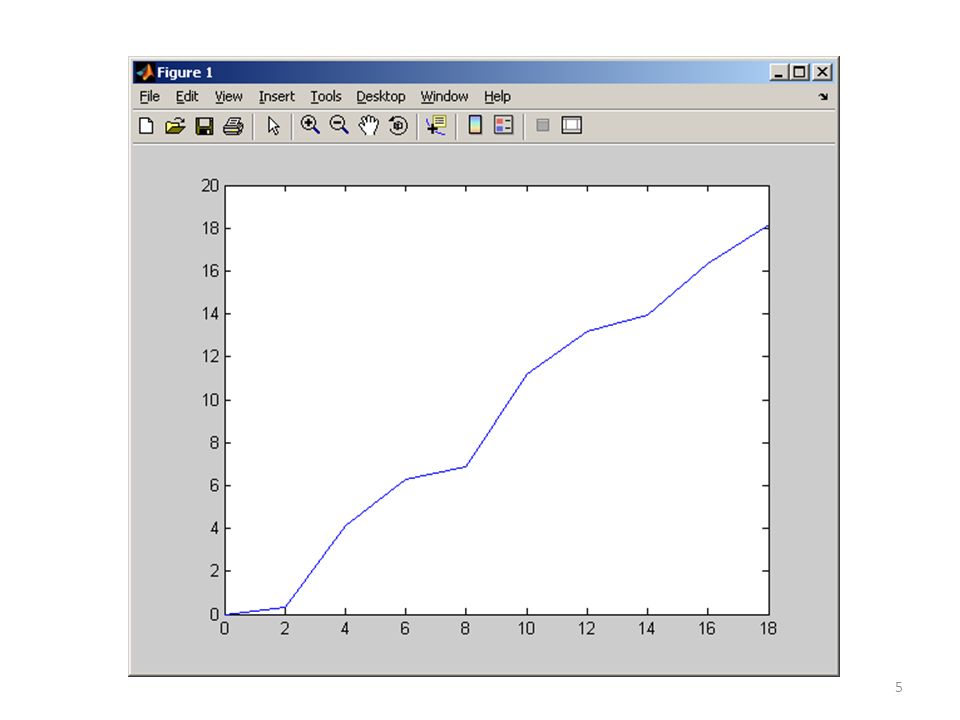Maximize the Figure 1 window
This screenshot has height=720, width=960.
coord(799,72)
